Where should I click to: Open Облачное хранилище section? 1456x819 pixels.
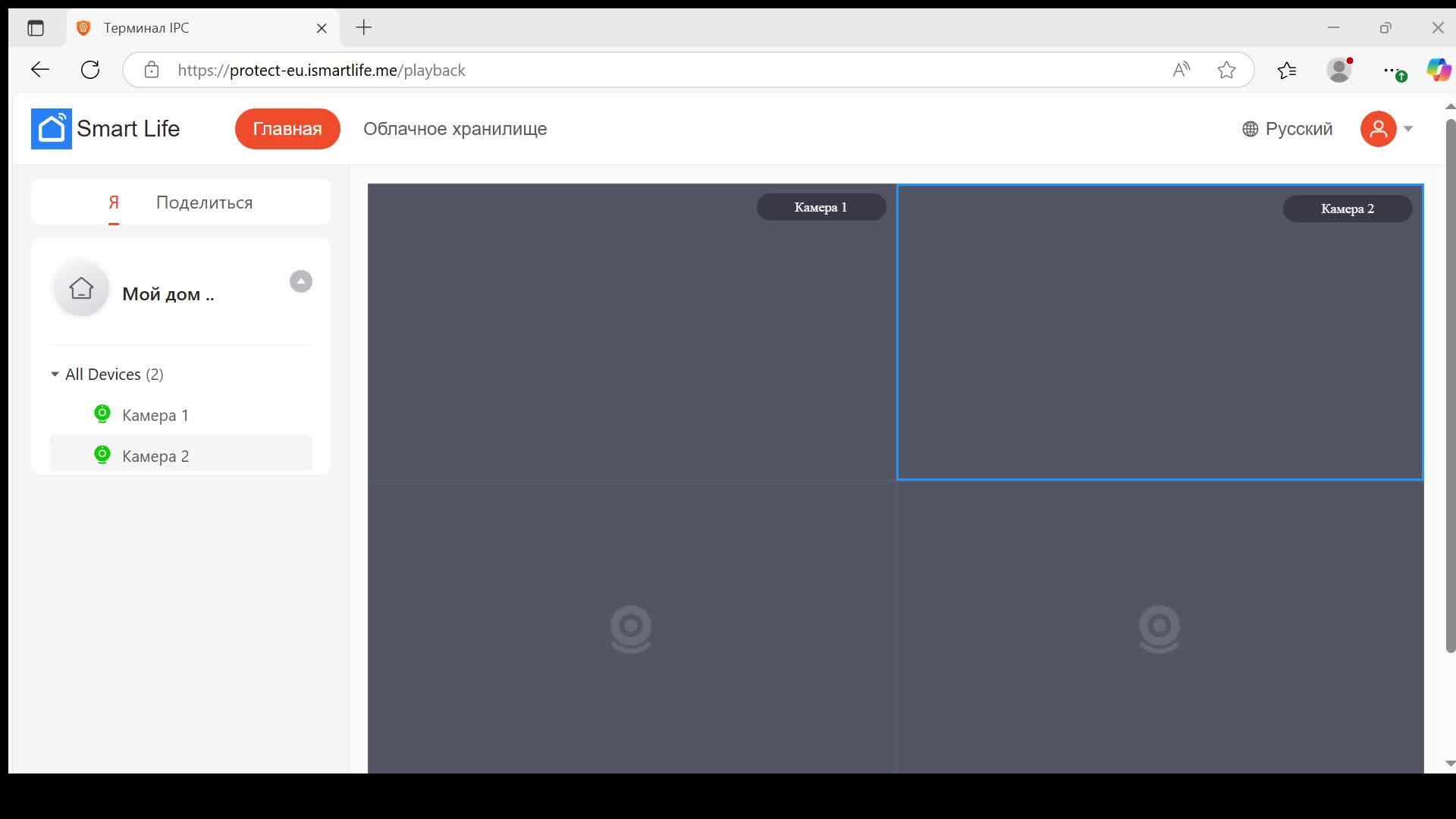click(x=455, y=129)
